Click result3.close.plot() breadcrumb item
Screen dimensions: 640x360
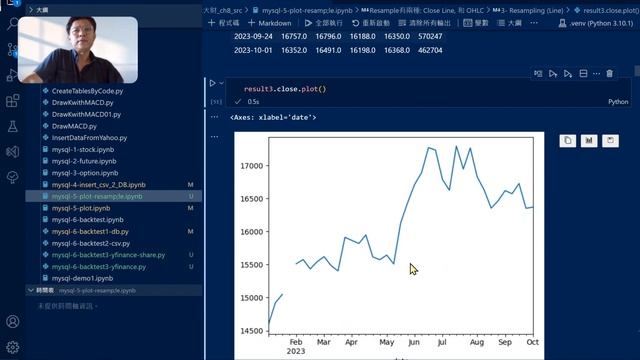pos(607,10)
